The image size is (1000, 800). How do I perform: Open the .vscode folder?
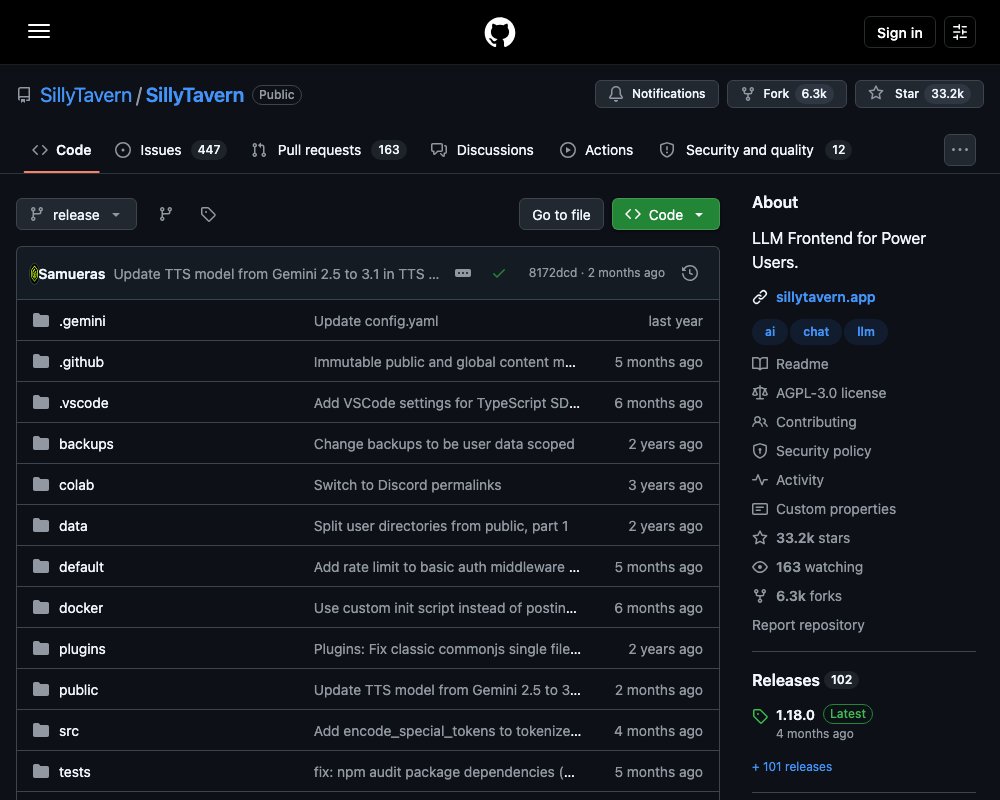pos(84,403)
